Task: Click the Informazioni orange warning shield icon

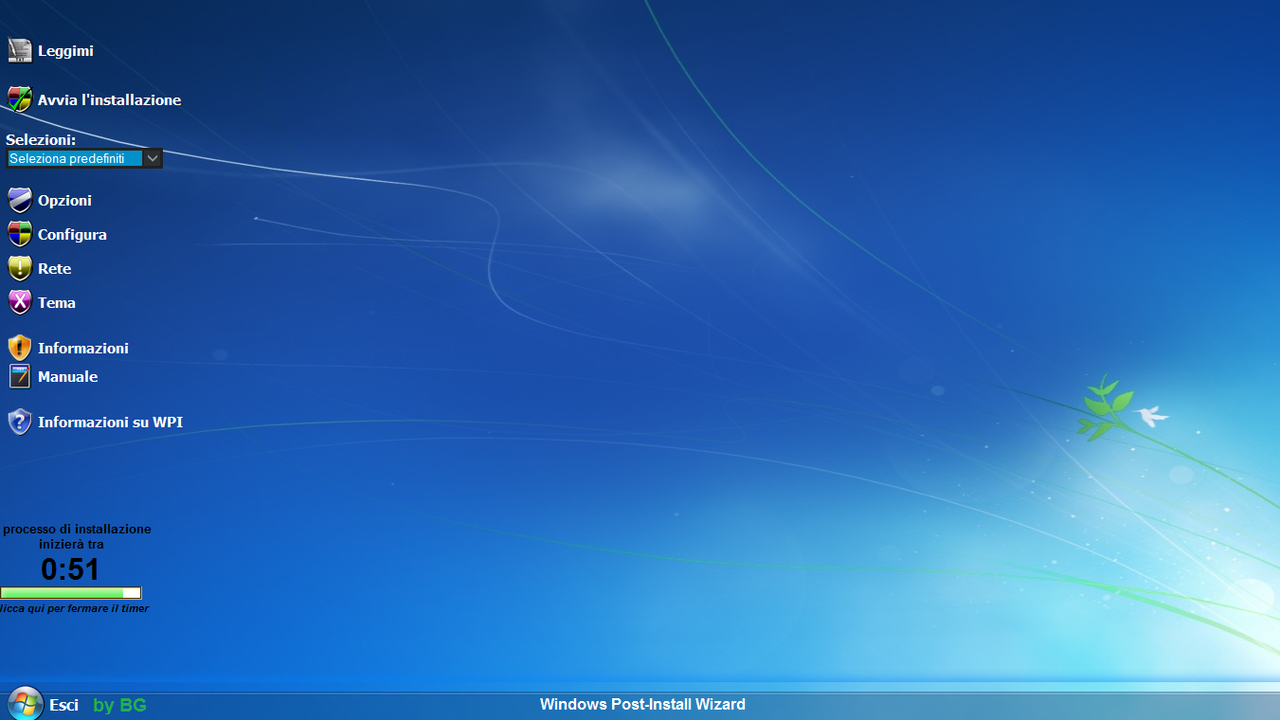Action: (x=20, y=348)
